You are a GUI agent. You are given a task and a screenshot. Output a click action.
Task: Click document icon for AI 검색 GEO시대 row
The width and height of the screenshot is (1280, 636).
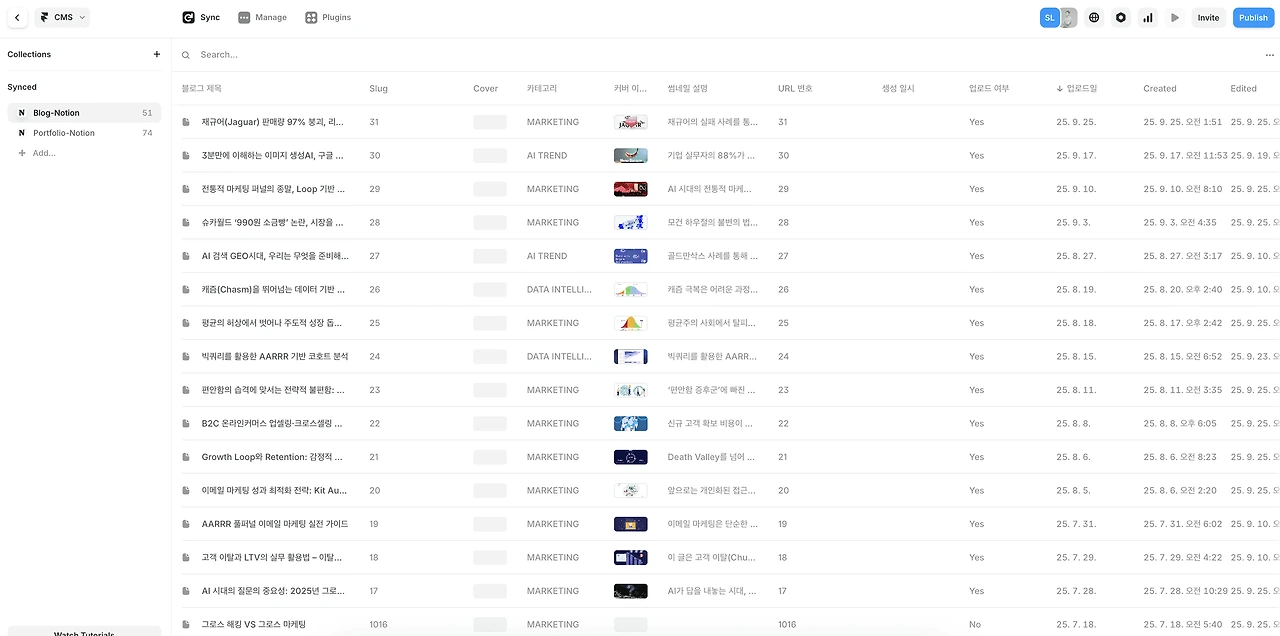click(186, 256)
